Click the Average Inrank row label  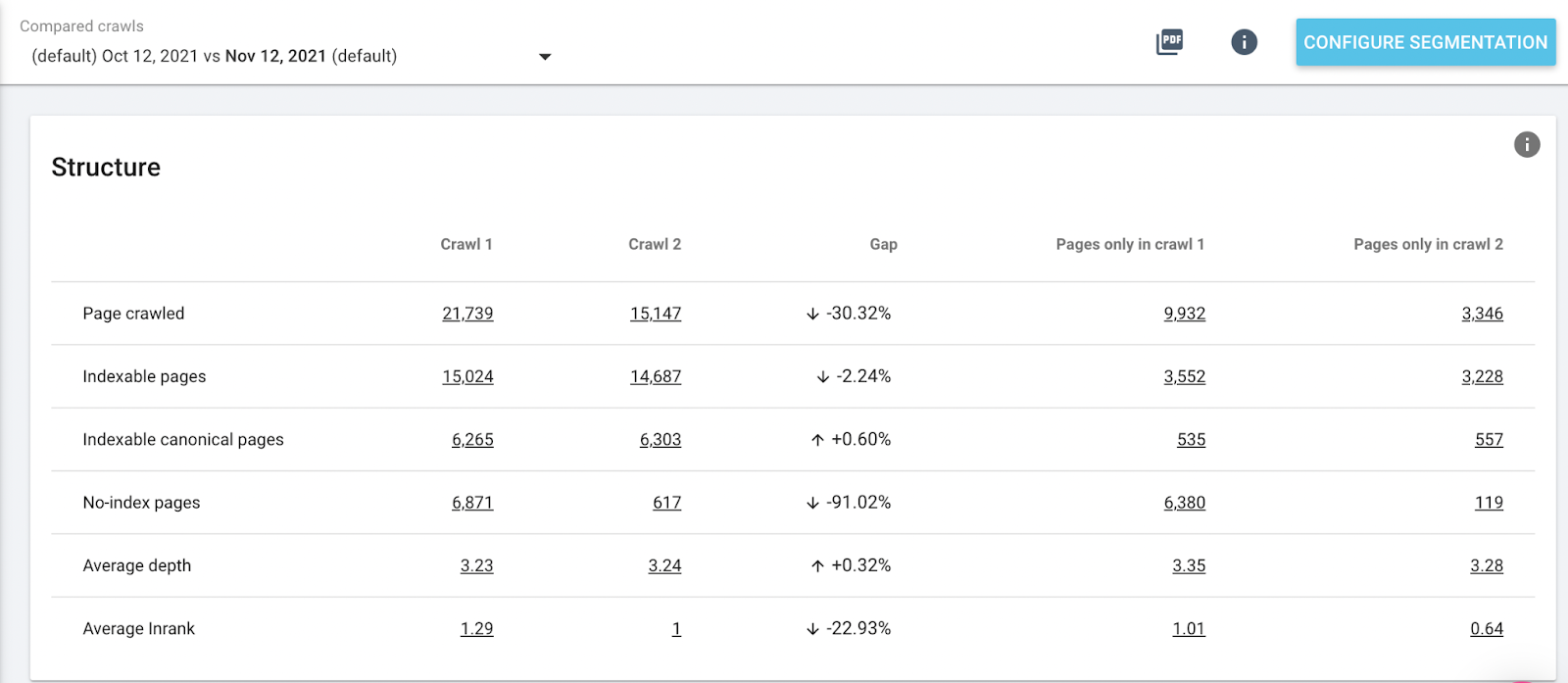pos(139,629)
